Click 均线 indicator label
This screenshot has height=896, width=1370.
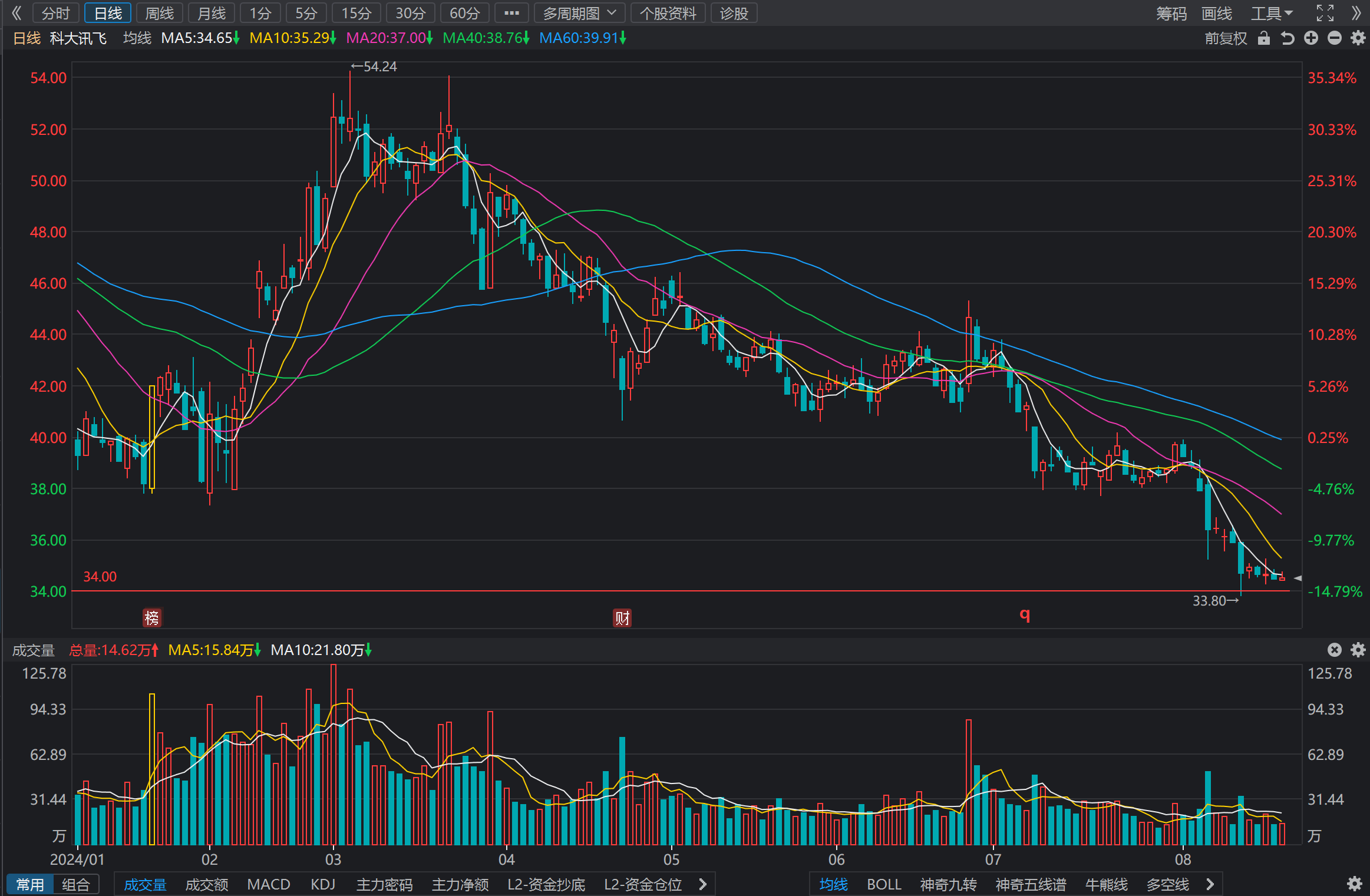pyautogui.click(x=137, y=38)
